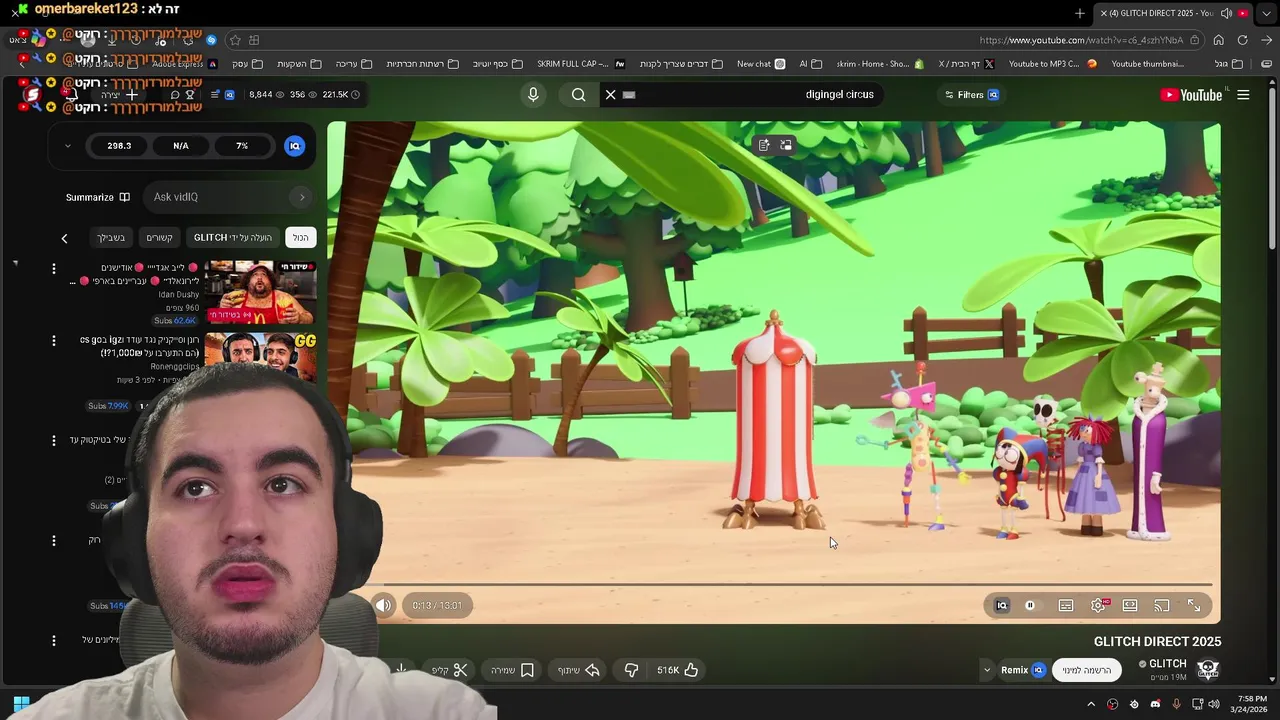Click the GLITCH channel avatar
This screenshot has width=1280, height=720.
click(1208, 670)
